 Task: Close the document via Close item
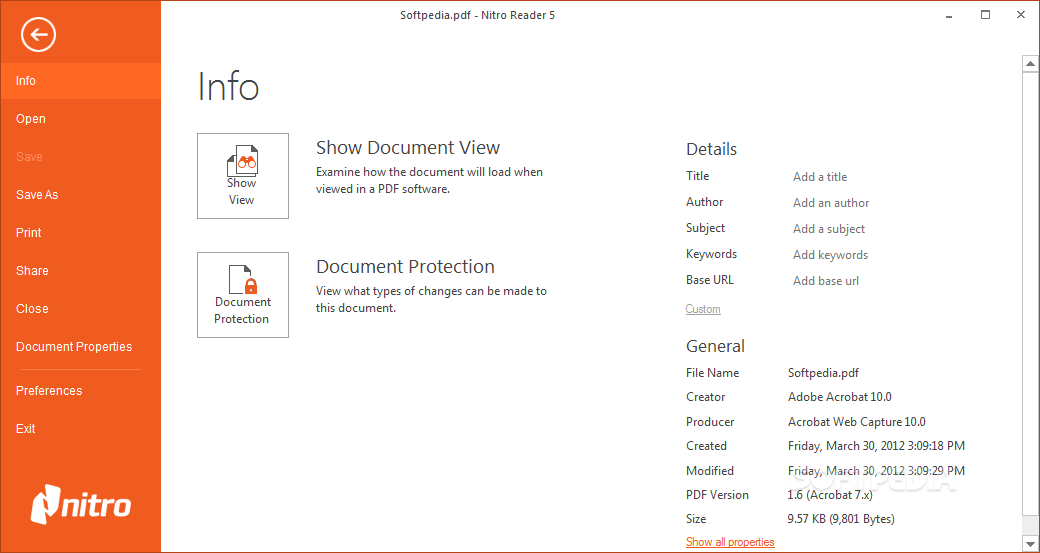pyautogui.click(x=80, y=308)
